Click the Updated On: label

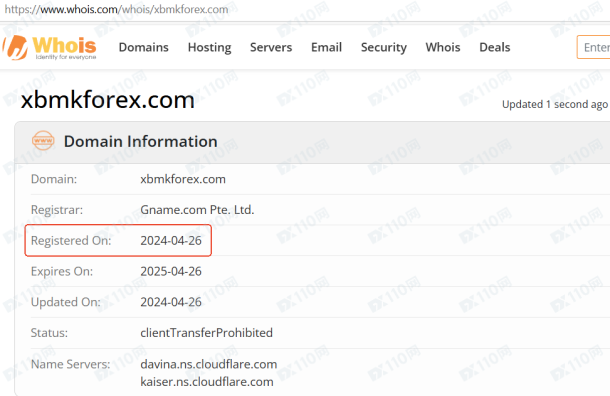(65, 302)
